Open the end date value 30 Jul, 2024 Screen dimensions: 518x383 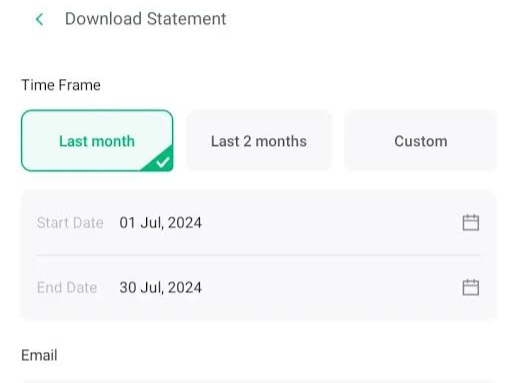coord(160,287)
